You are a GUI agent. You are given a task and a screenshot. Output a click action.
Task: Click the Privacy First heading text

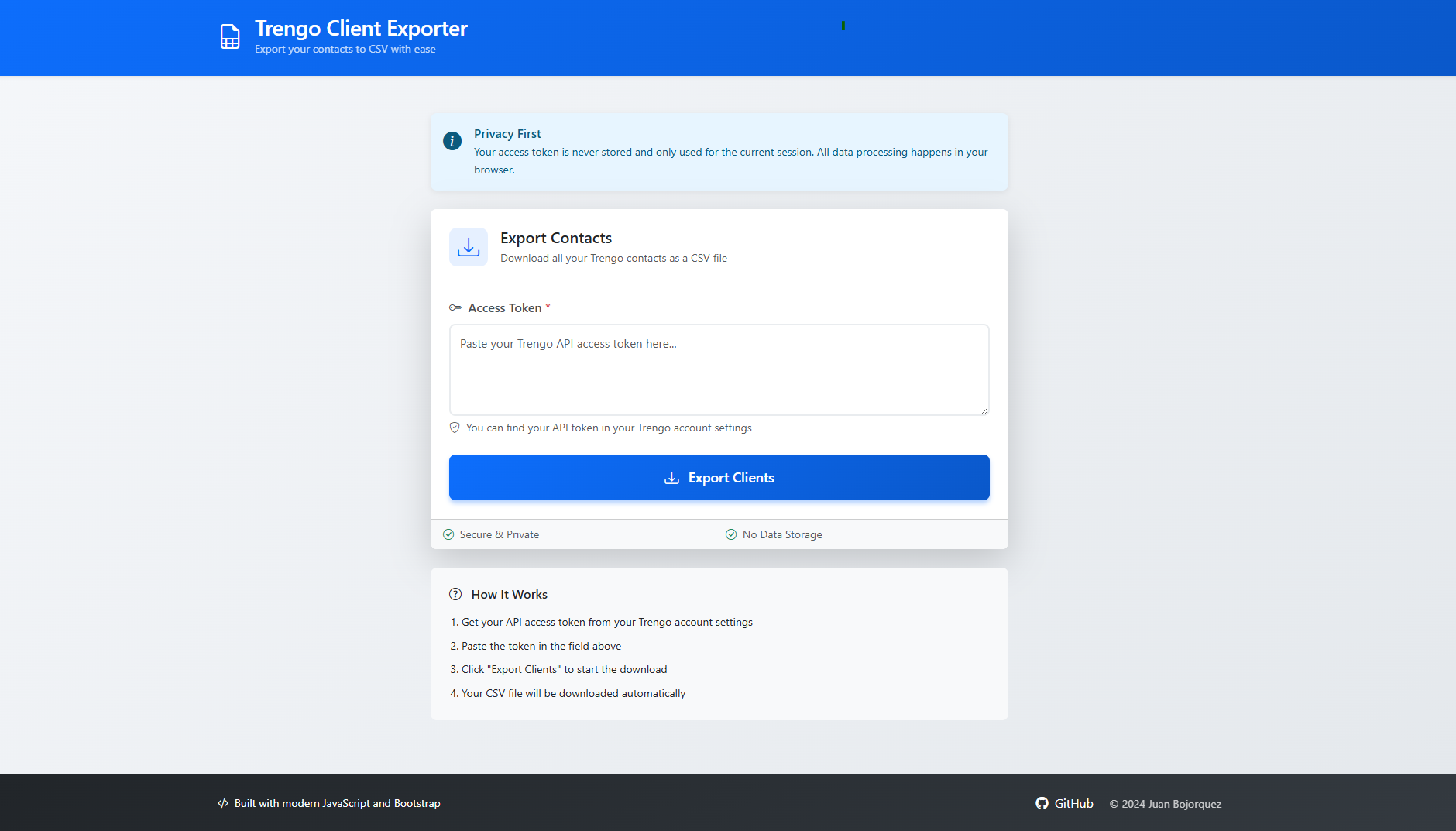tap(507, 134)
